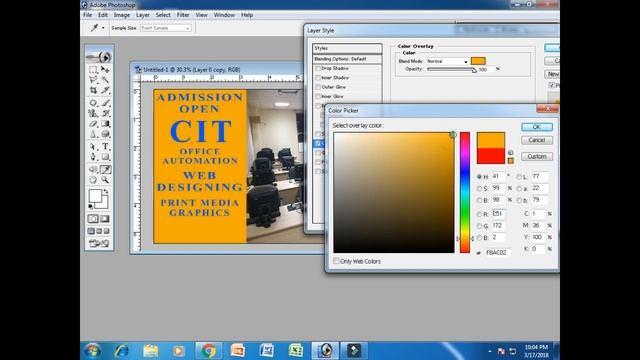The image size is (640, 360).
Task: Select Styles in Layer Style list
Action: [347, 48]
